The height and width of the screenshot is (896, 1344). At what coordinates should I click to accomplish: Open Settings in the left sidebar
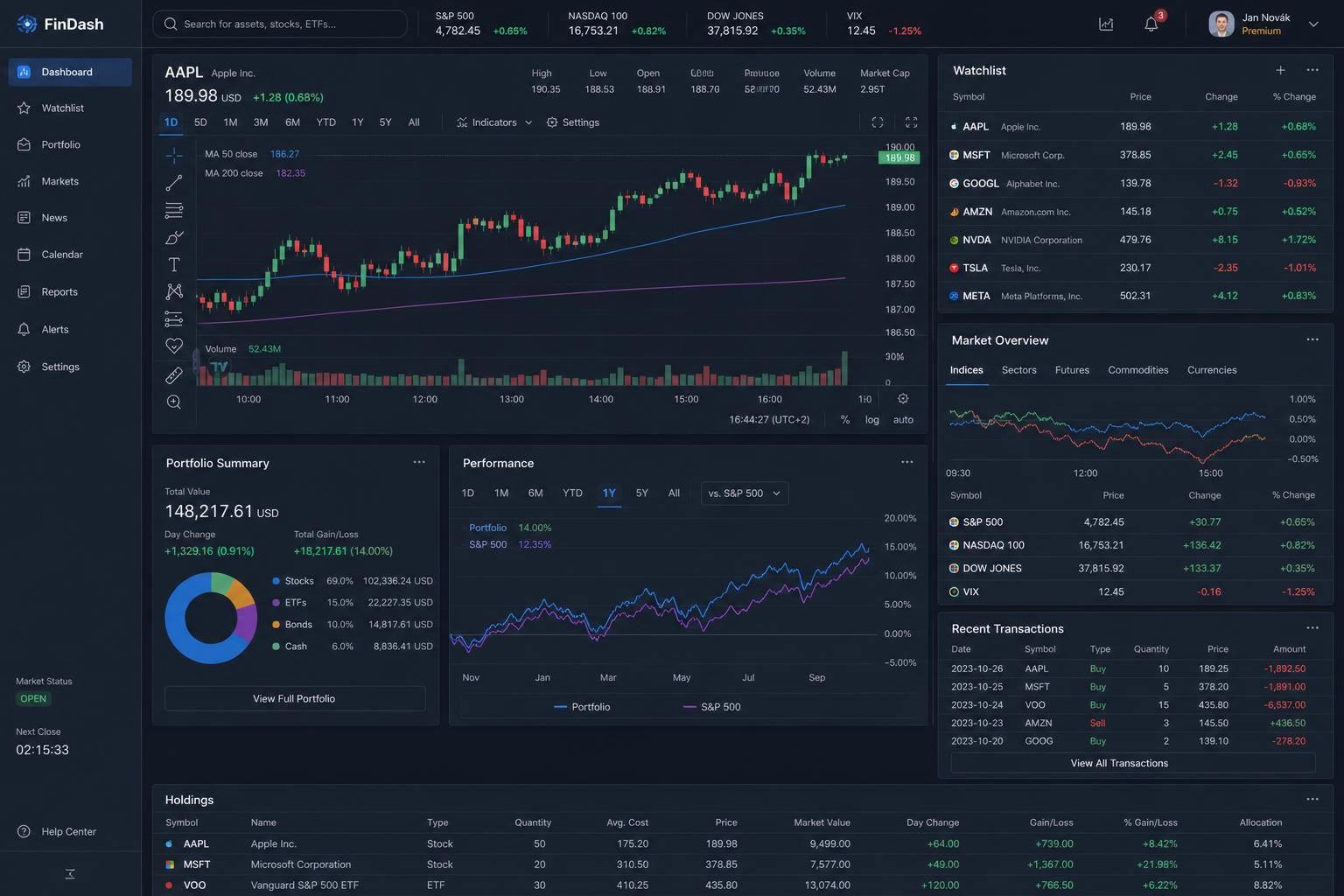tap(70, 367)
